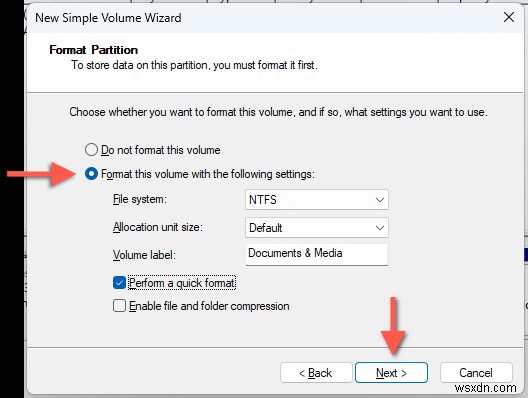Open the File system NTFS dropdown

[x=317, y=200]
